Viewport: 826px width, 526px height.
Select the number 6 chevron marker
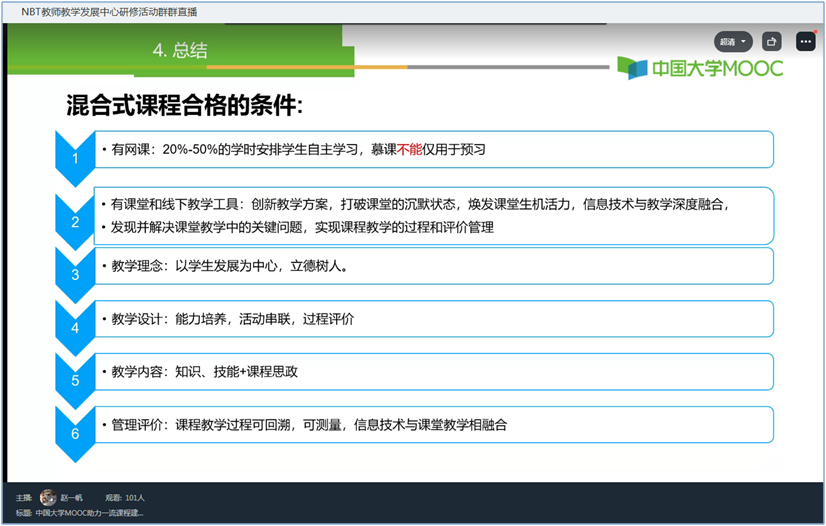[75, 432]
